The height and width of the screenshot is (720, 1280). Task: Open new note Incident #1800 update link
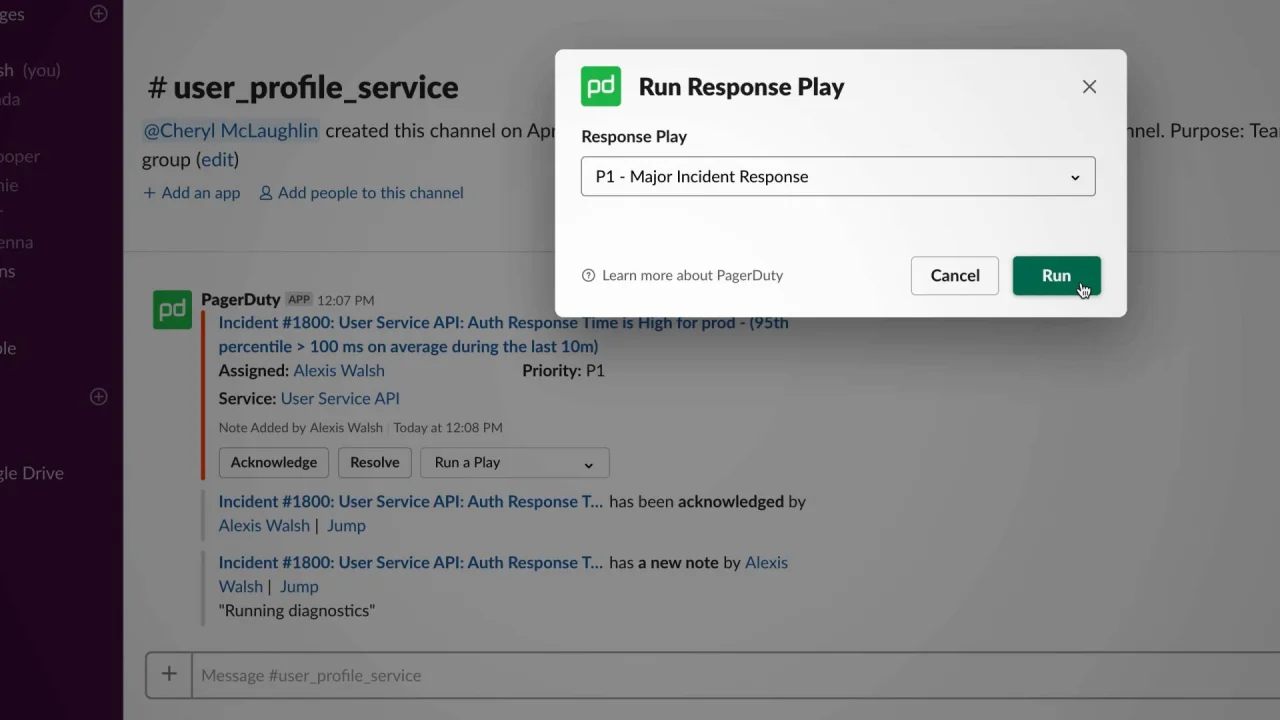tap(411, 562)
